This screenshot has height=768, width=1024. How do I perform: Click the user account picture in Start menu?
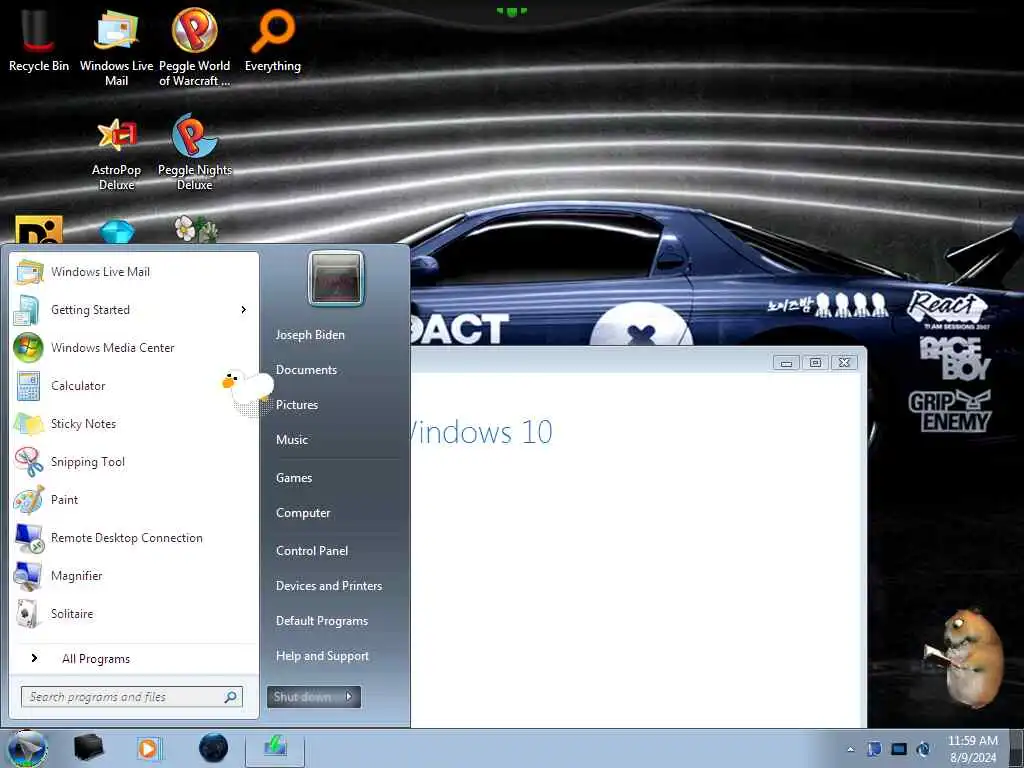click(336, 278)
